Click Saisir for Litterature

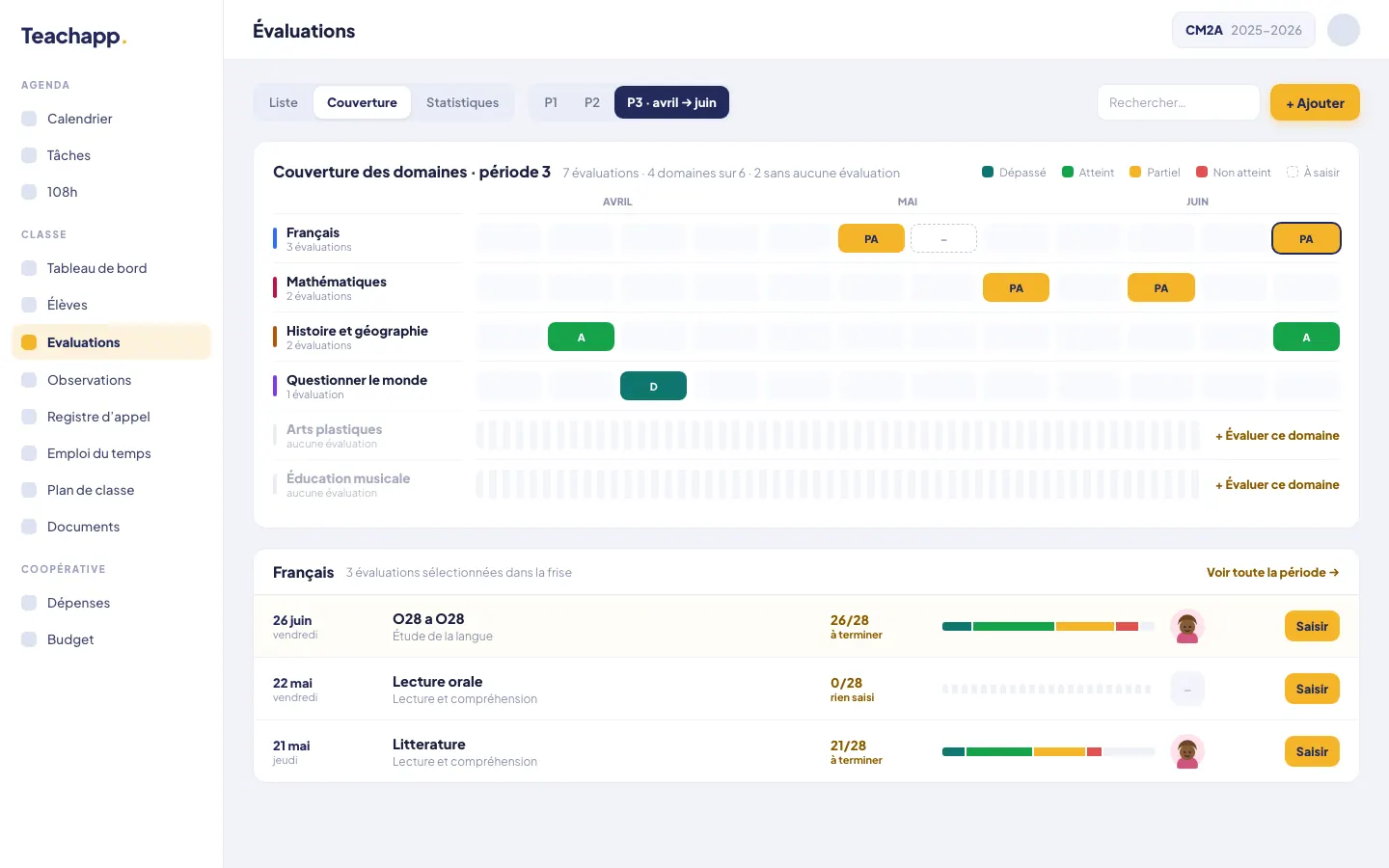pos(1312,751)
